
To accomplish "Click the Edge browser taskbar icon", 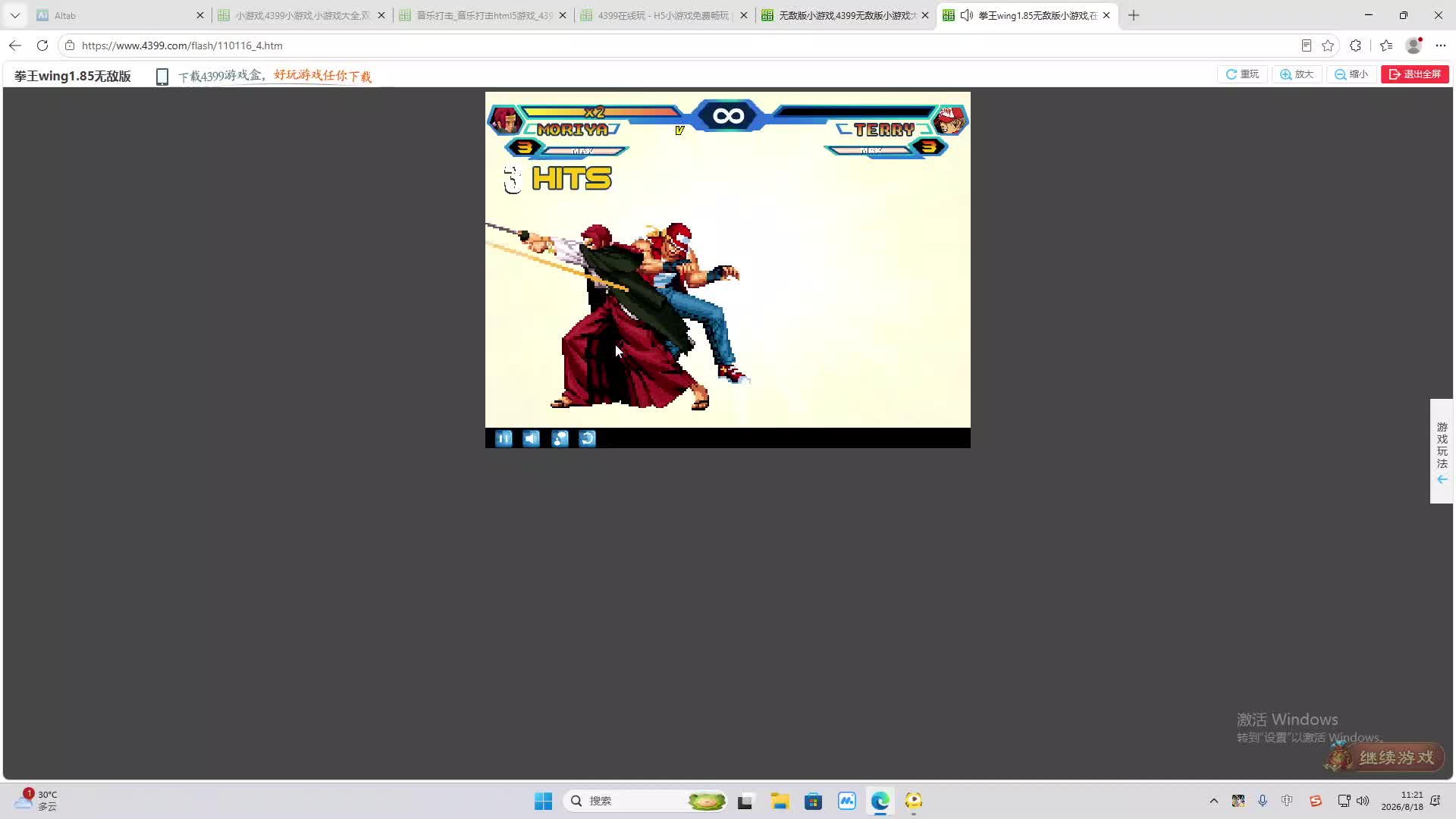I will tap(880, 801).
